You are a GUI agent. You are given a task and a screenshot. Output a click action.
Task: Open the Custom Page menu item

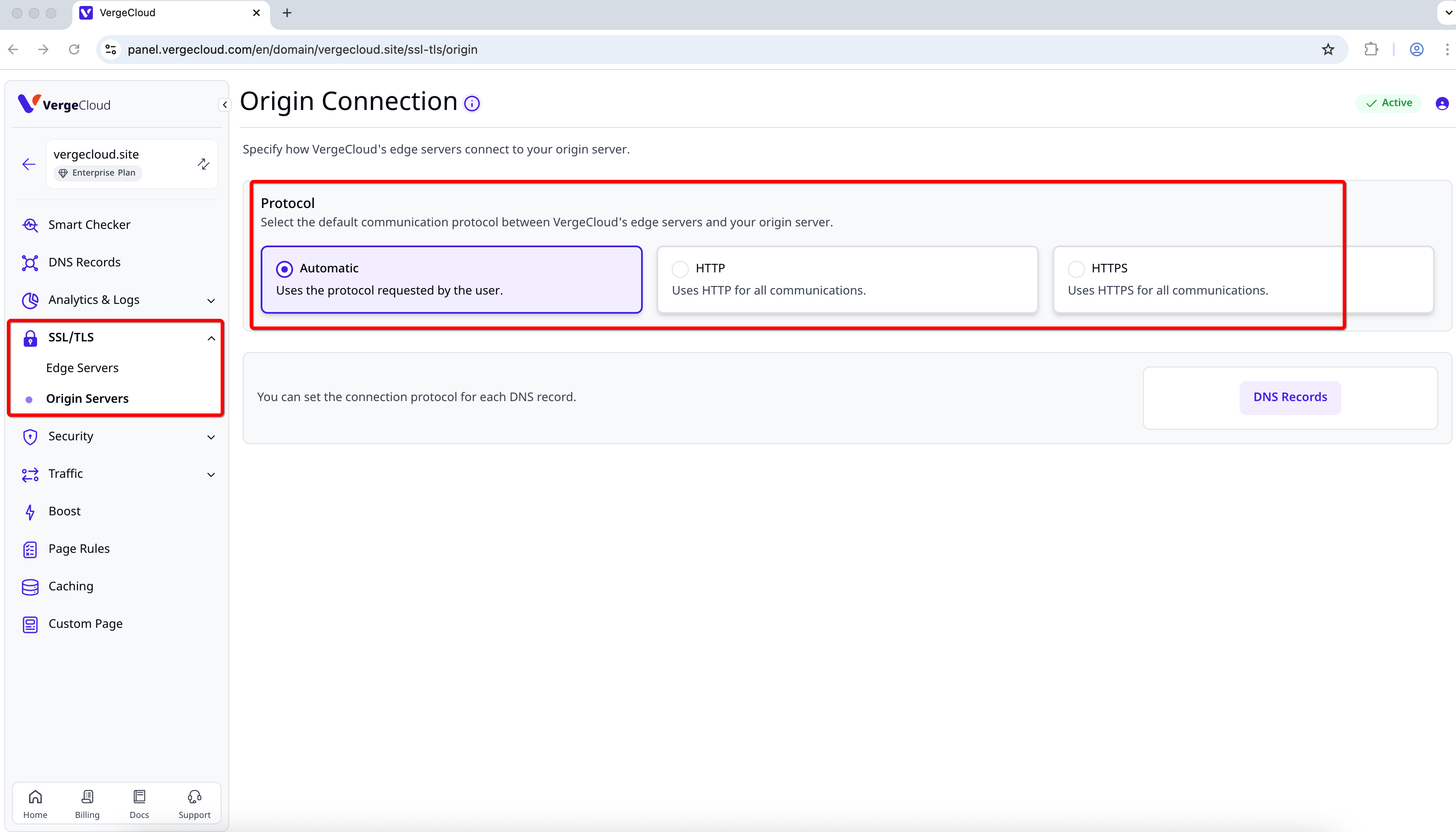[x=116, y=624]
